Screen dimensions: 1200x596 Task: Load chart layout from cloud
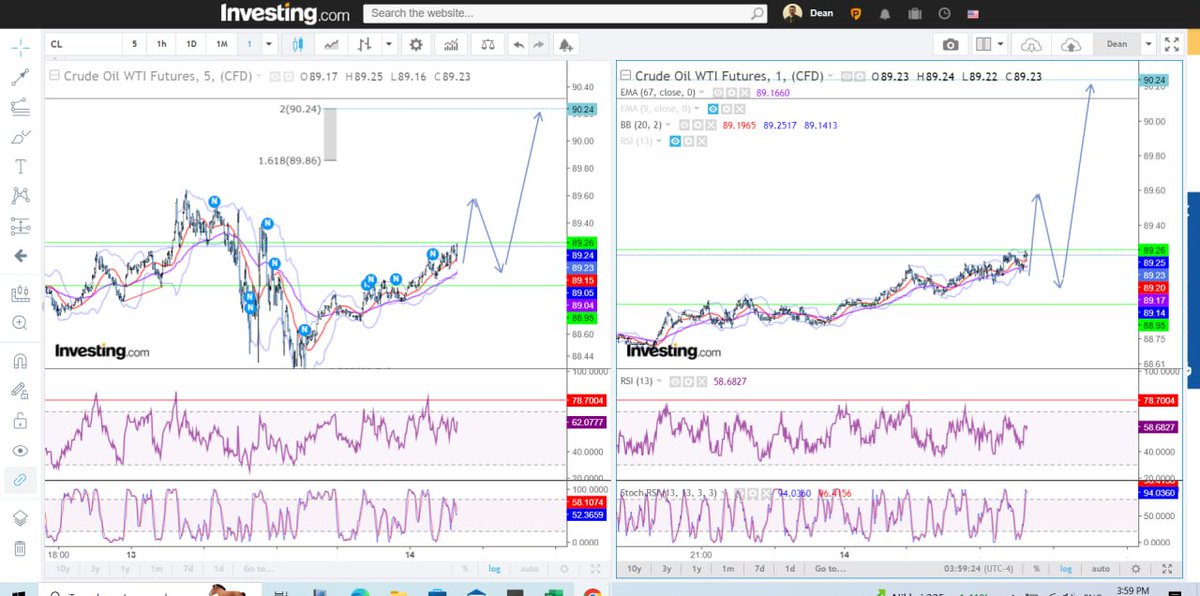[x=1031, y=44]
